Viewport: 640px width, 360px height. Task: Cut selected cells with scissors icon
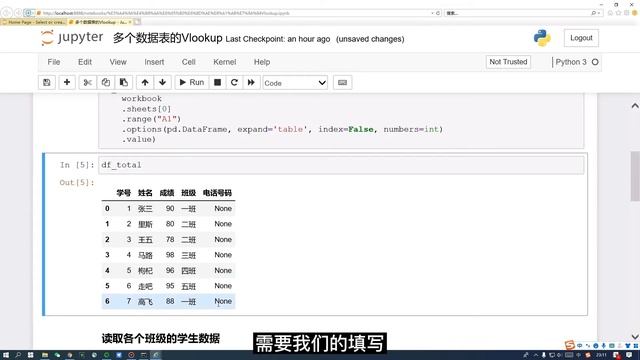87,82
